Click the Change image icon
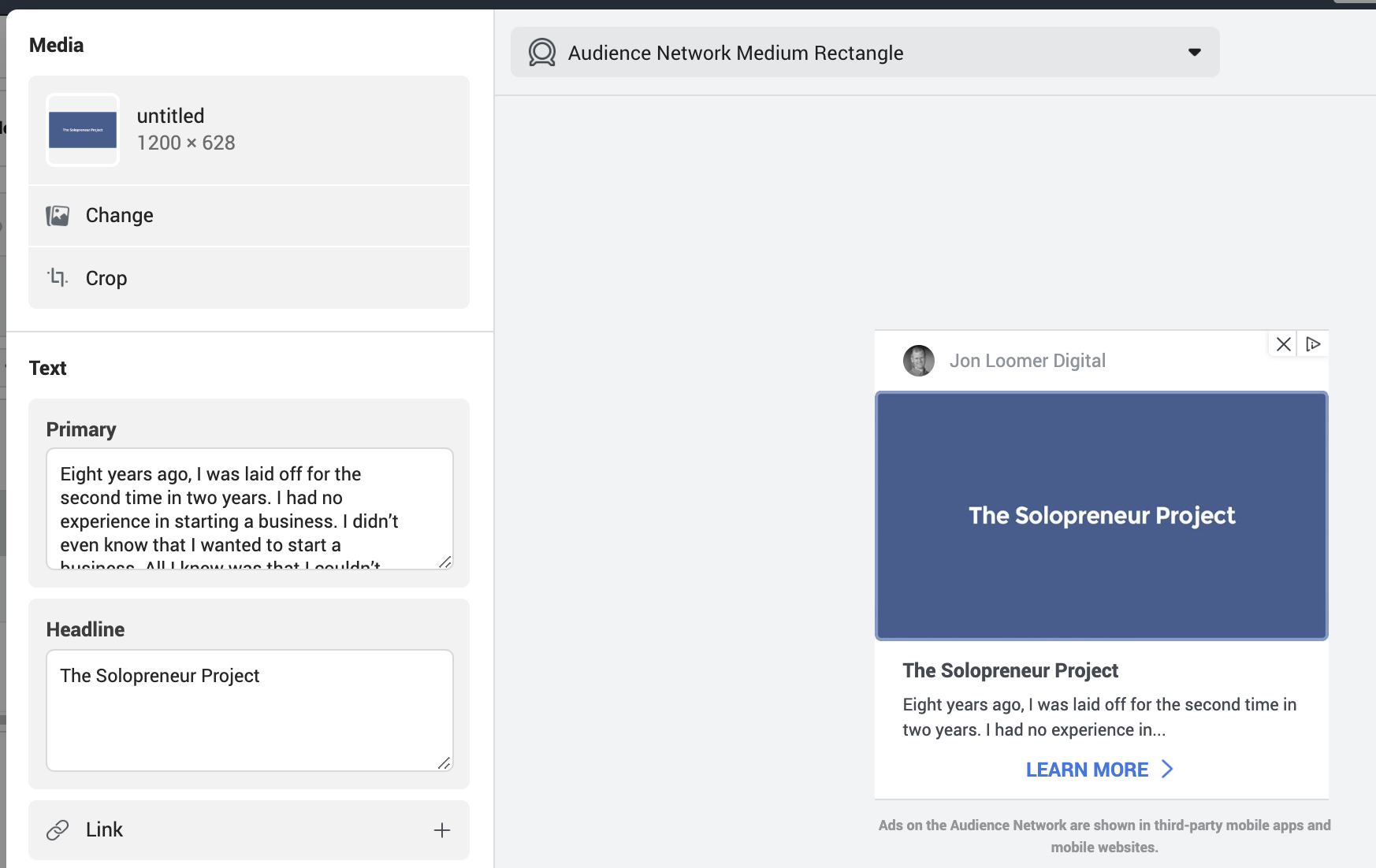Screen dimensions: 1376x868 click(58, 216)
